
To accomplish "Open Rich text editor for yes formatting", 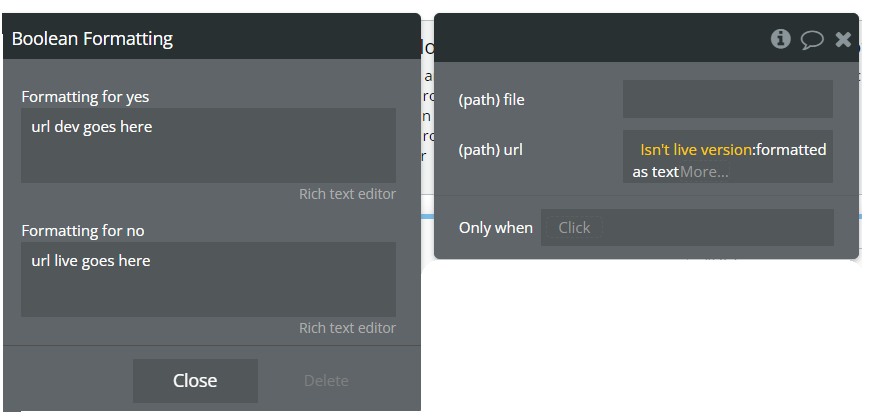I will (x=347, y=194).
